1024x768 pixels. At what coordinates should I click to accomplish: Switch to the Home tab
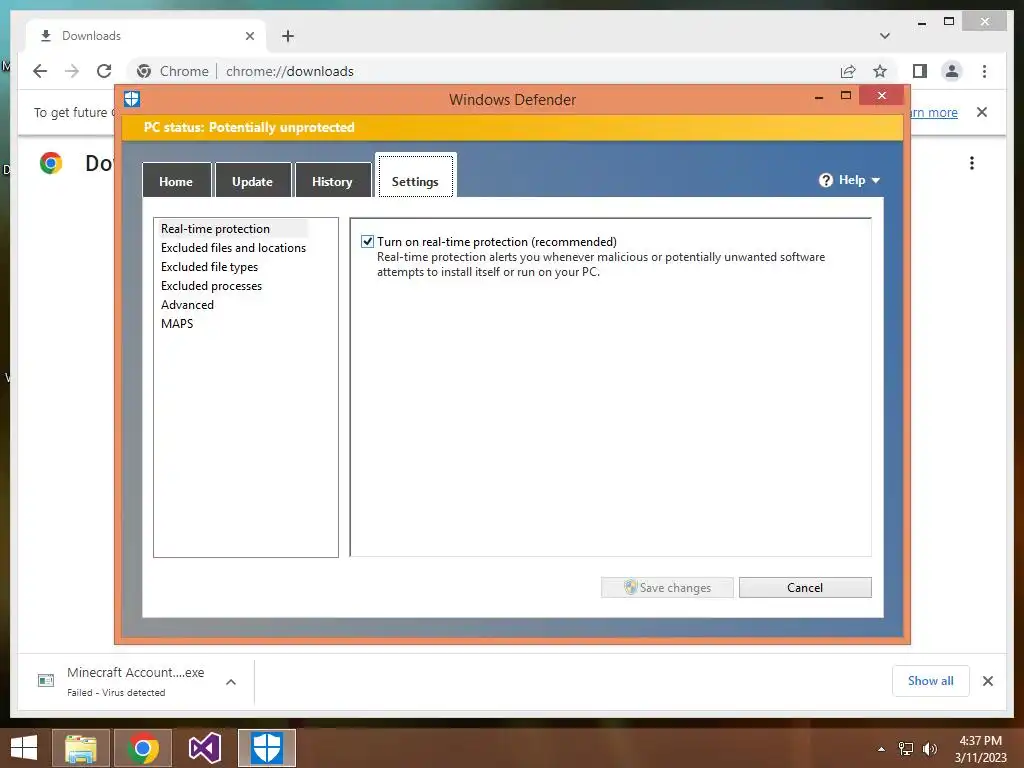(x=176, y=181)
